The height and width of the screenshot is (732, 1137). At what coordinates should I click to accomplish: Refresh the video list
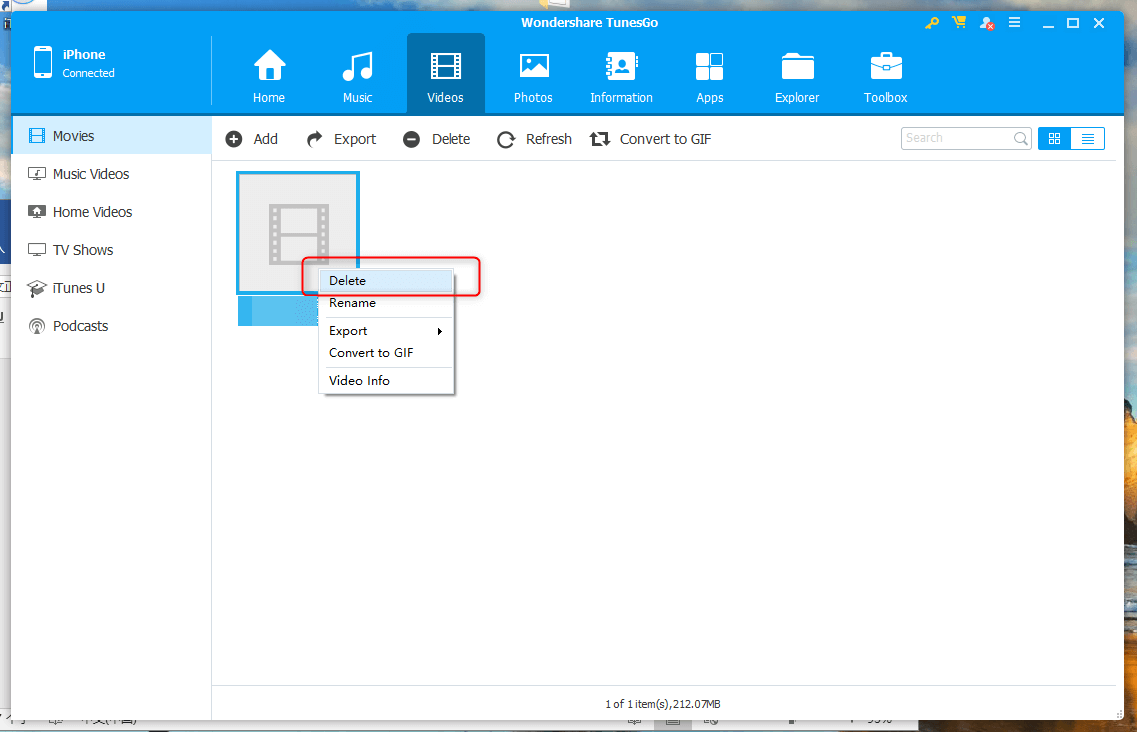pos(534,139)
